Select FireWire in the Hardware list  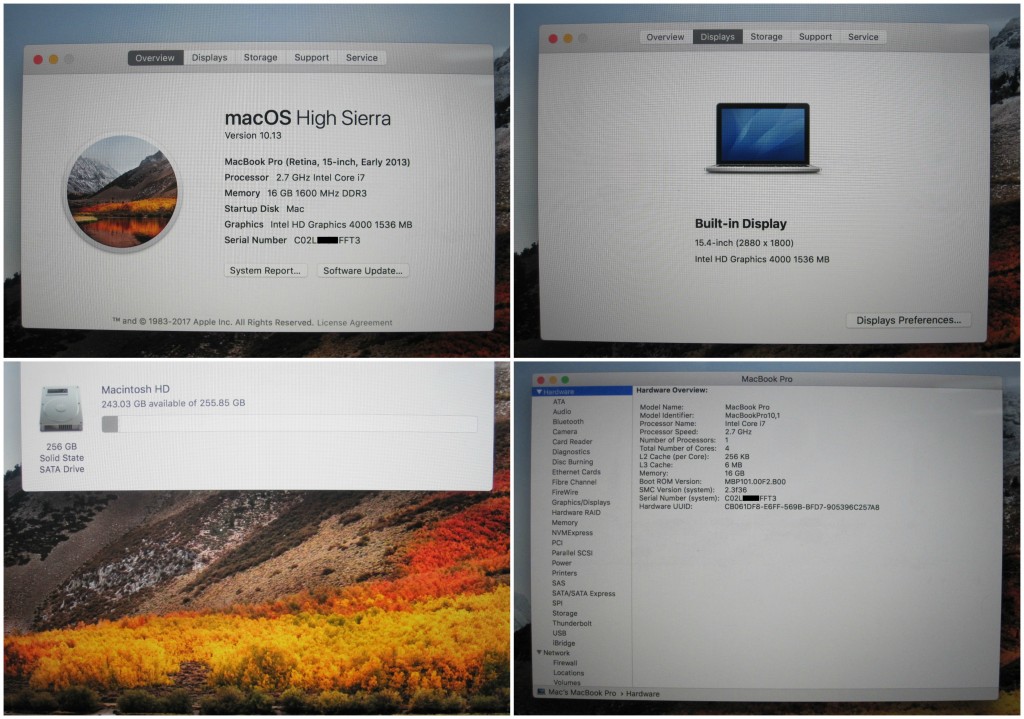tap(565, 492)
